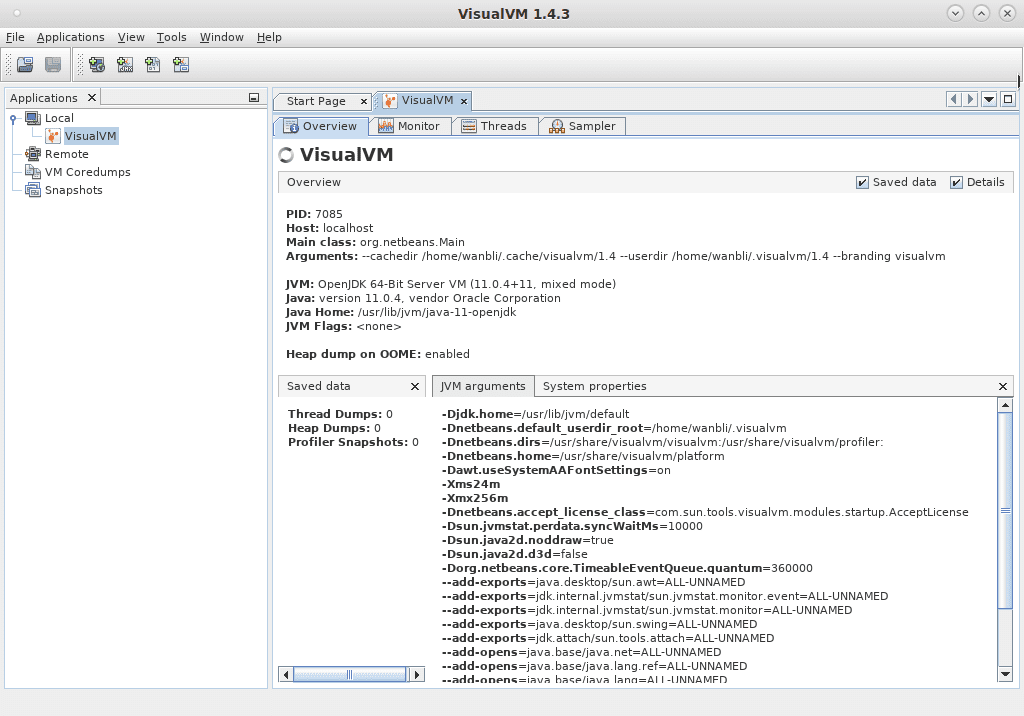Click the VisualVM application icon in tree
The image size is (1024, 716).
(53, 136)
